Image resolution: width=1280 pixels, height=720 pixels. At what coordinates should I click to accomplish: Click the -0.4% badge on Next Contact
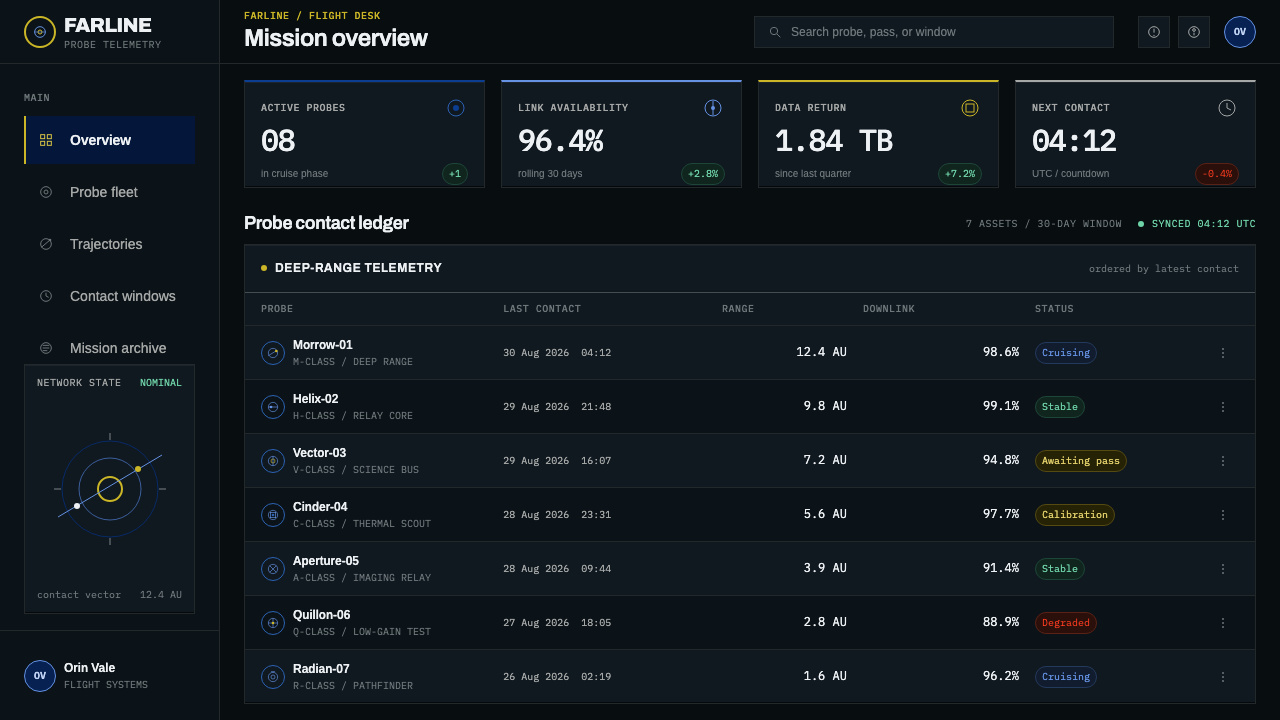[x=1217, y=174]
